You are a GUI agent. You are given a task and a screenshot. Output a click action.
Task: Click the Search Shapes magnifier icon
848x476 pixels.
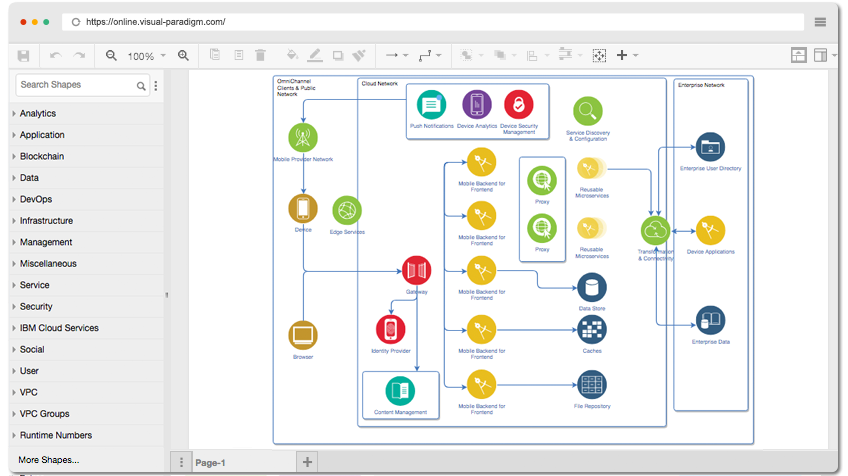pyautogui.click(x=141, y=86)
